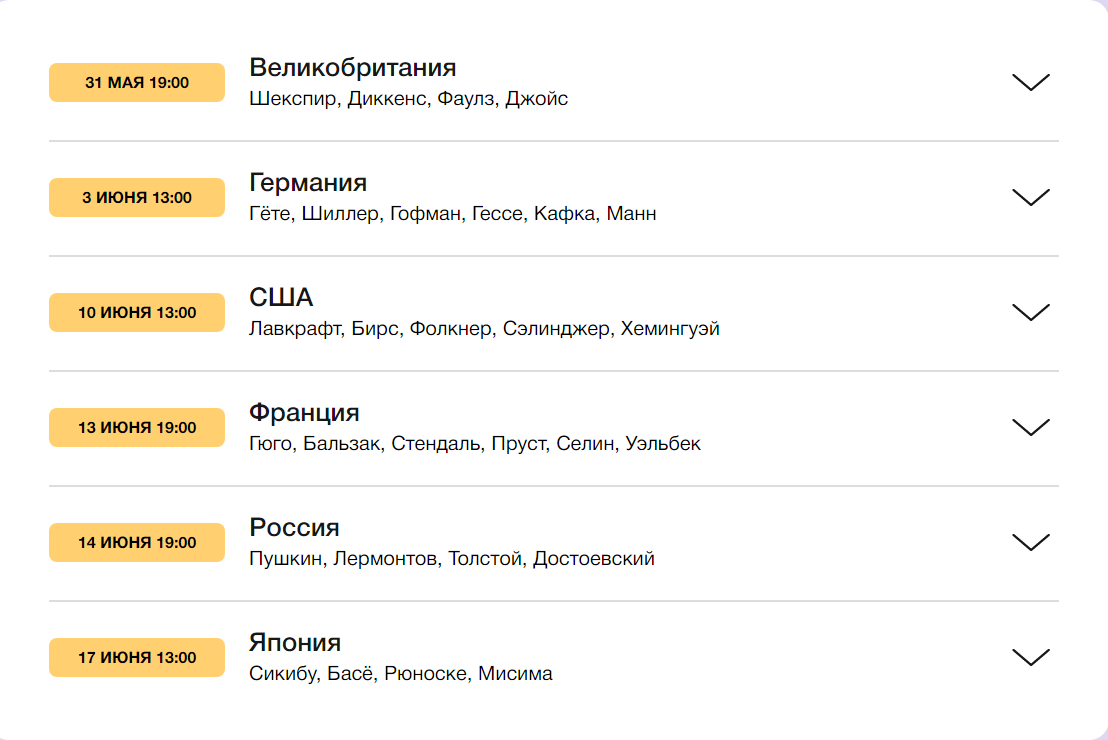Expand the Франция accordion chevron
1108x740 pixels.
point(1030,428)
